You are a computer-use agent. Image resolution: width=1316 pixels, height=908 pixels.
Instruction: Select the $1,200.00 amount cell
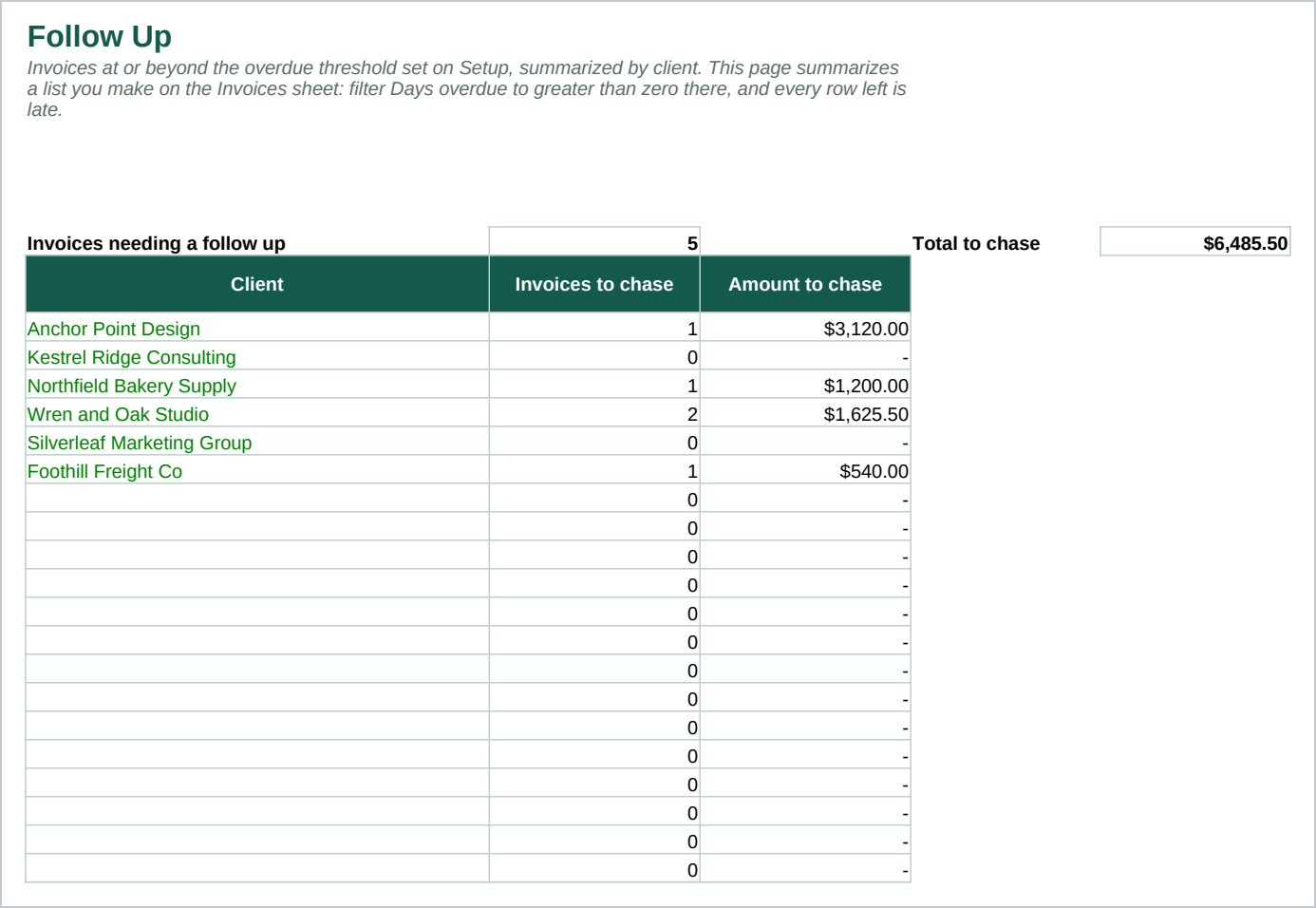[805, 385]
